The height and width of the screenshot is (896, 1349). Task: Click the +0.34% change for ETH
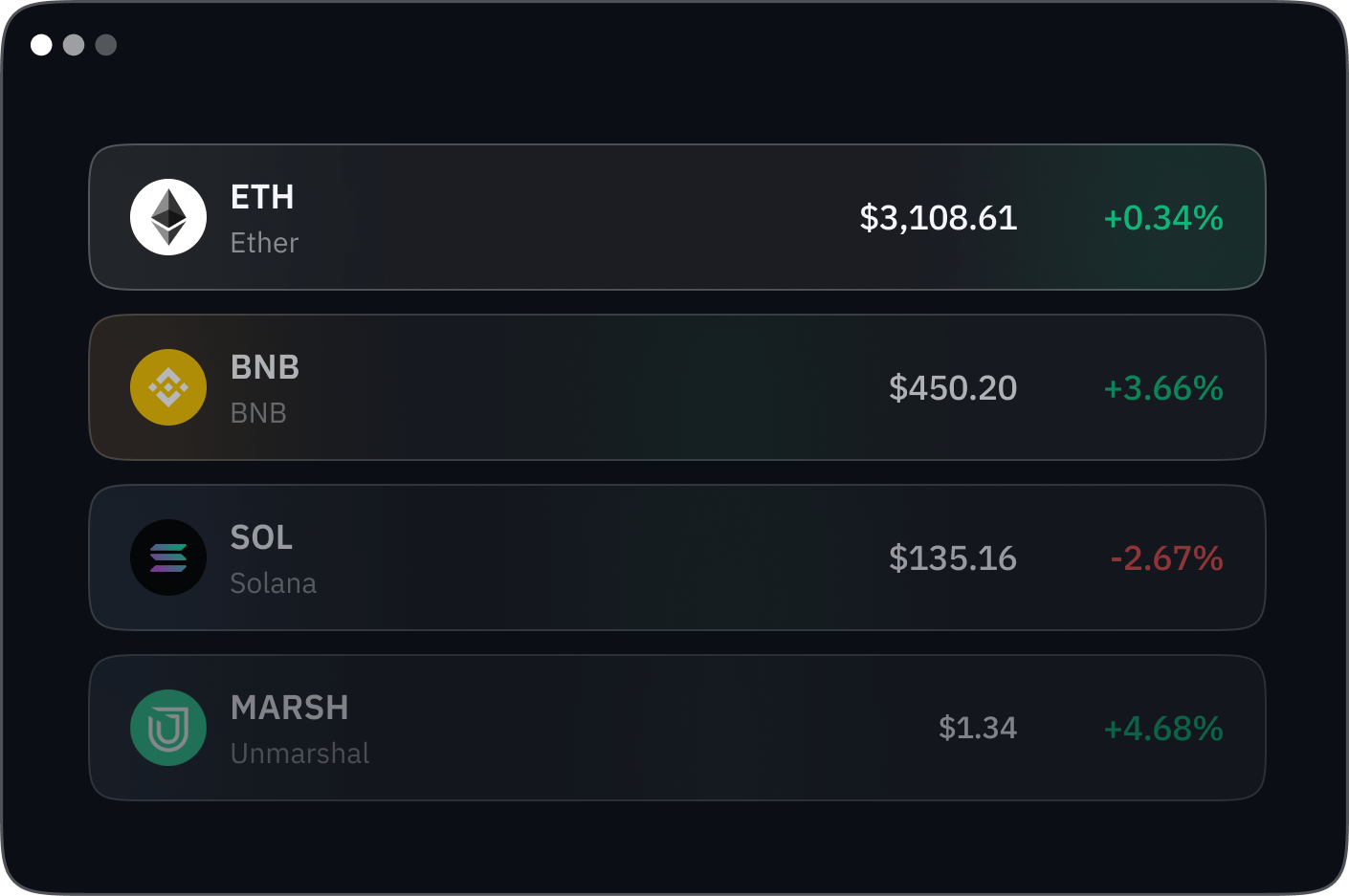click(x=1162, y=218)
